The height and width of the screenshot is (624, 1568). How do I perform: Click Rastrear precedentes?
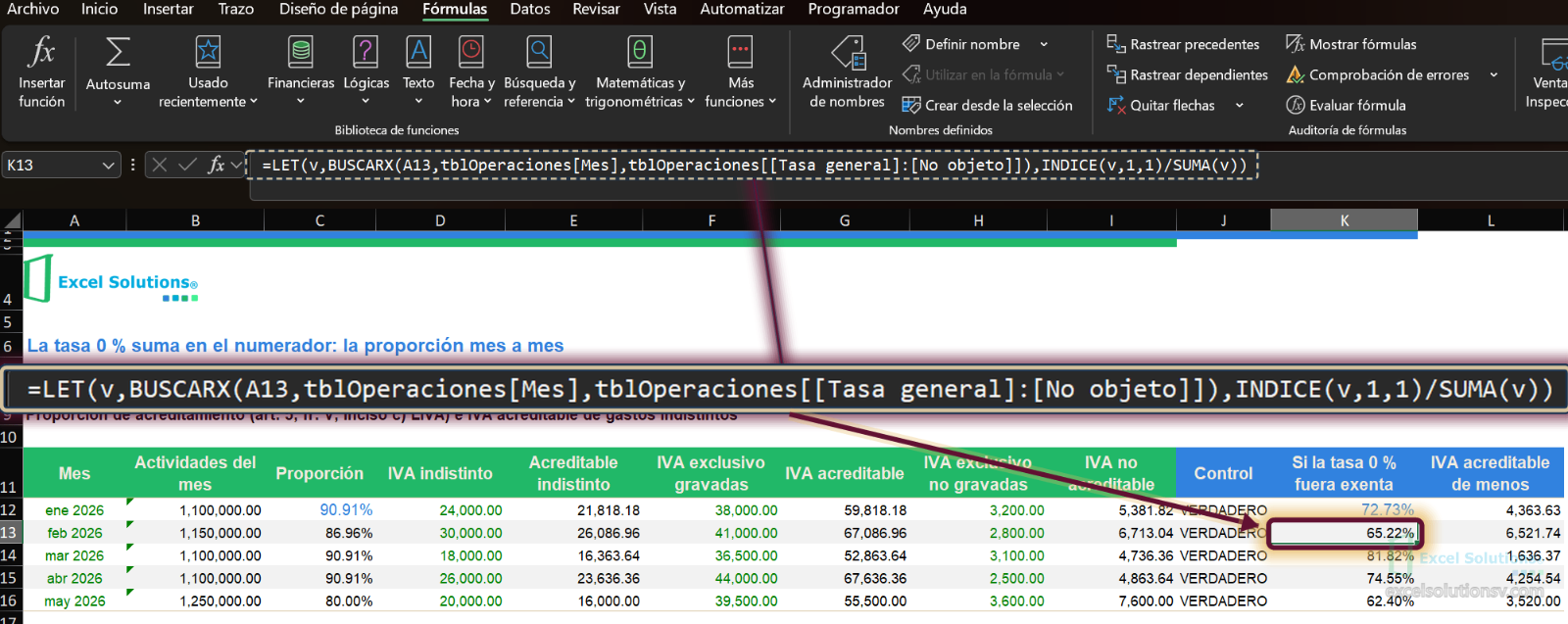pos(1183,44)
